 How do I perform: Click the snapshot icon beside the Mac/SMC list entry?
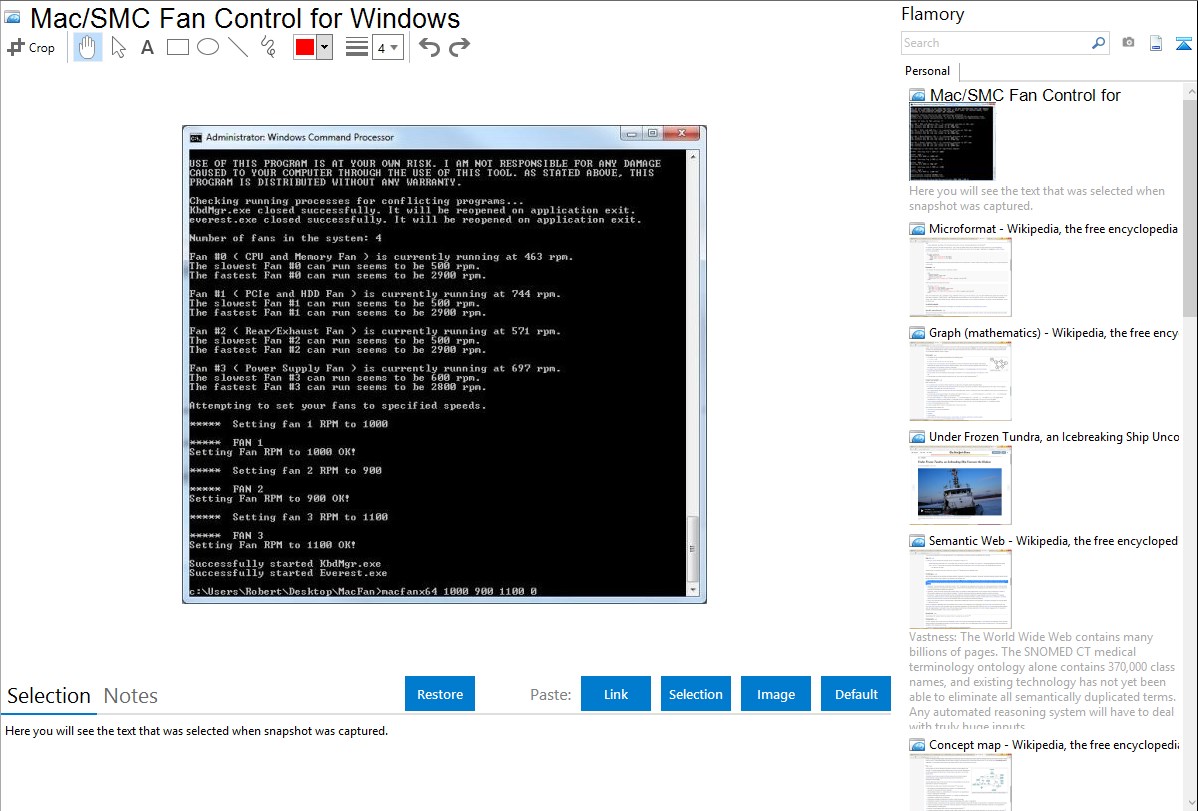click(x=917, y=96)
